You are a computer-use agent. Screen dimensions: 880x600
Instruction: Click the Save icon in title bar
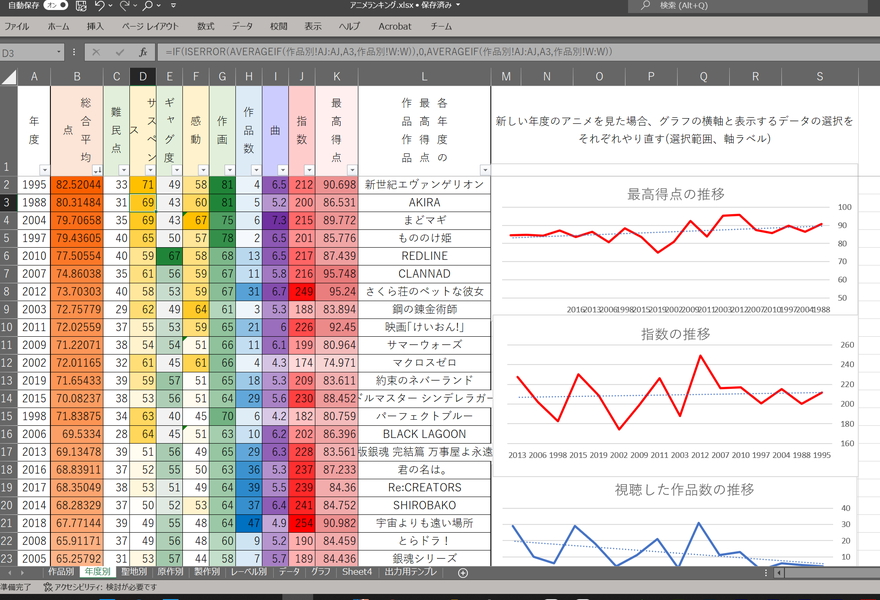(80, 6)
